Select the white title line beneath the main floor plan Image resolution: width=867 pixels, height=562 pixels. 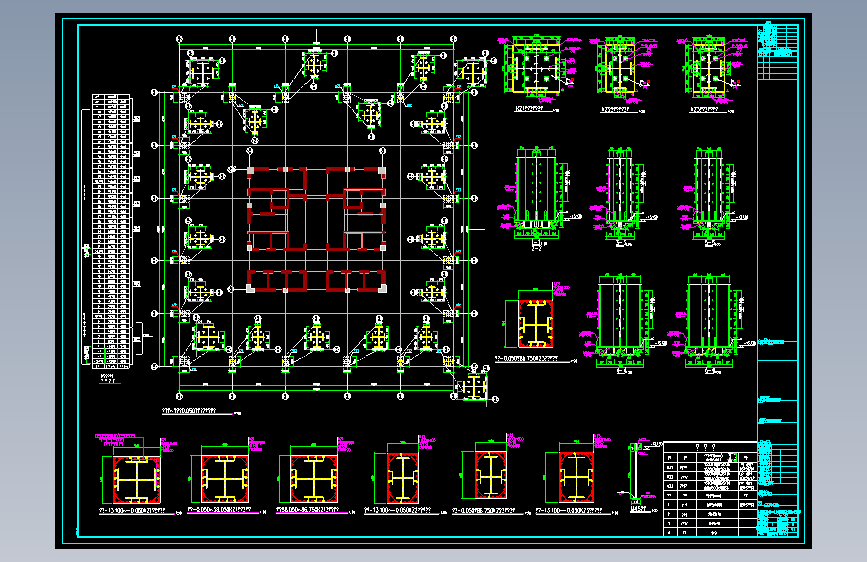pyautogui.click(x=197, y=412)
